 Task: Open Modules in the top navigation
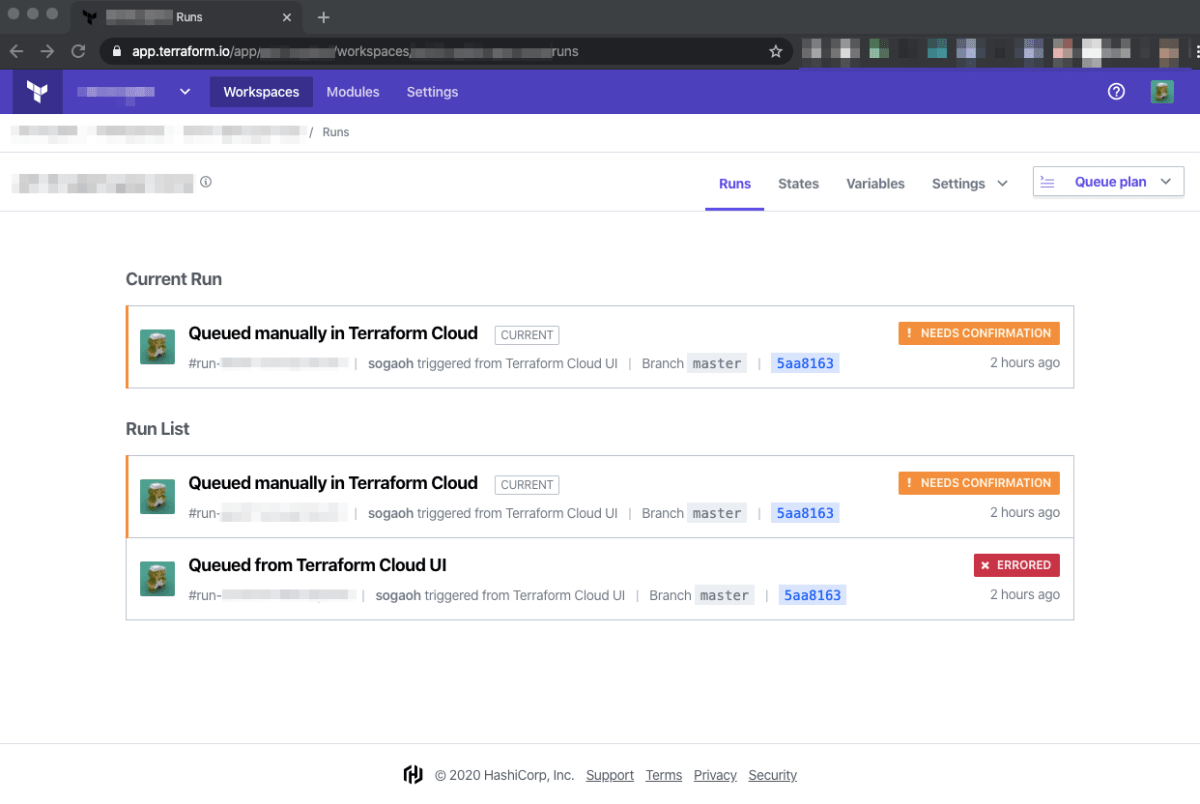tap(353, 92)
